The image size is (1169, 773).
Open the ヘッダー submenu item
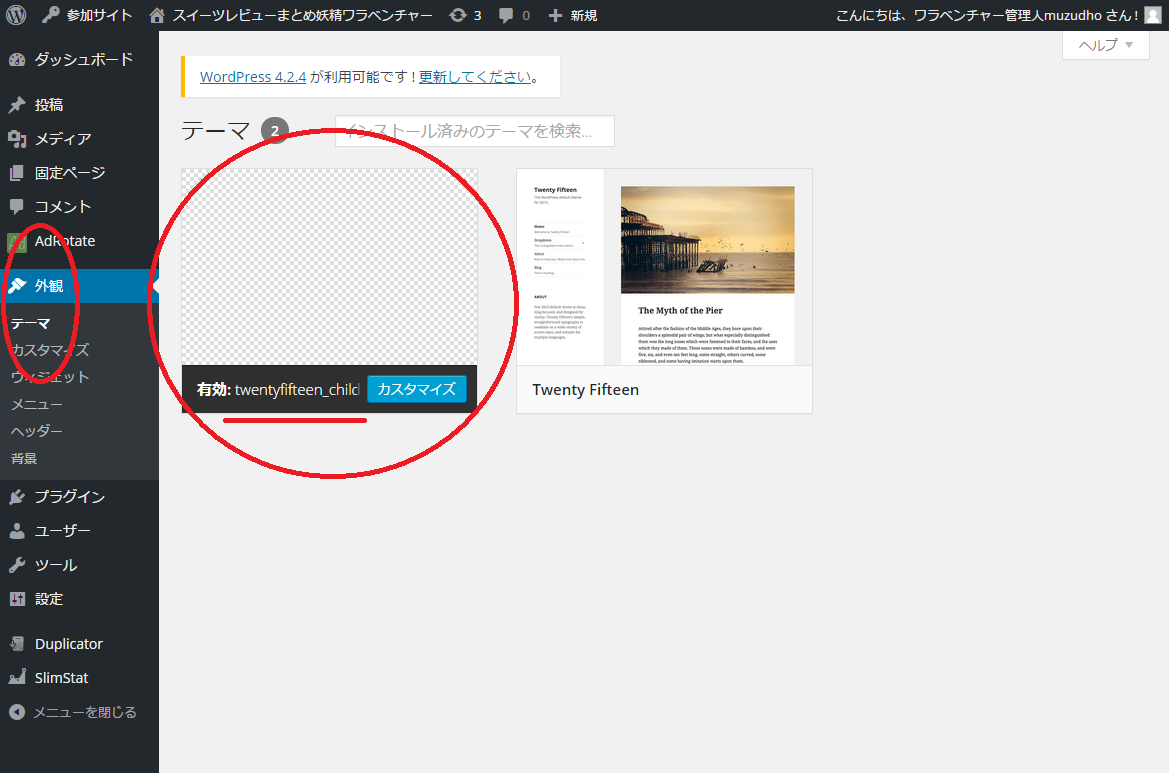[37, 432]
